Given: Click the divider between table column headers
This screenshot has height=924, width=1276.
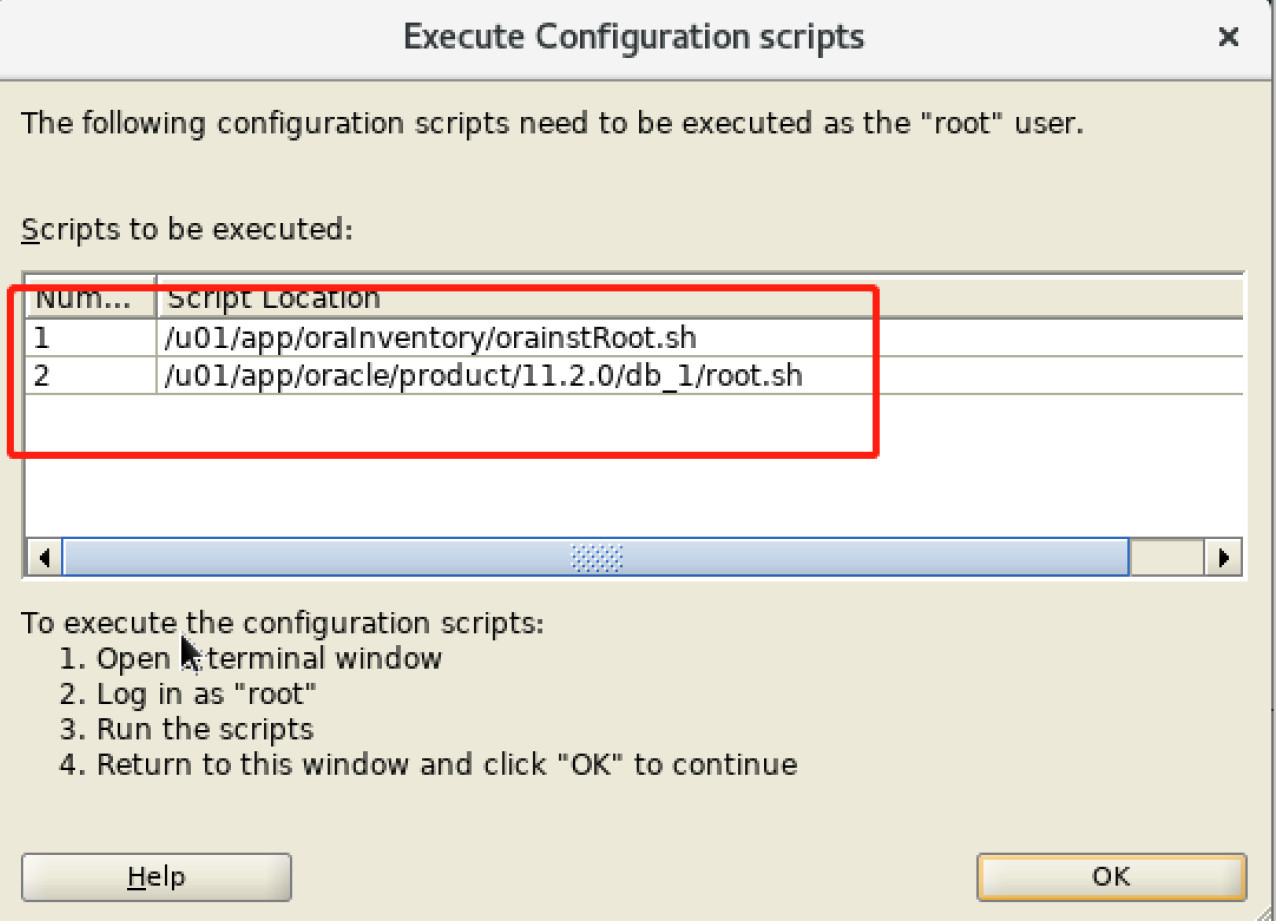Looking at the screenshot, I should coord(157,298).
